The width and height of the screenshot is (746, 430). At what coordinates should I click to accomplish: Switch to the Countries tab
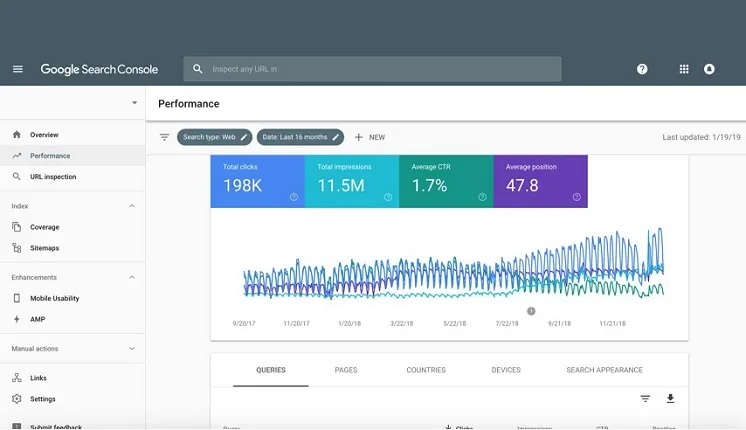coord(426,370)
